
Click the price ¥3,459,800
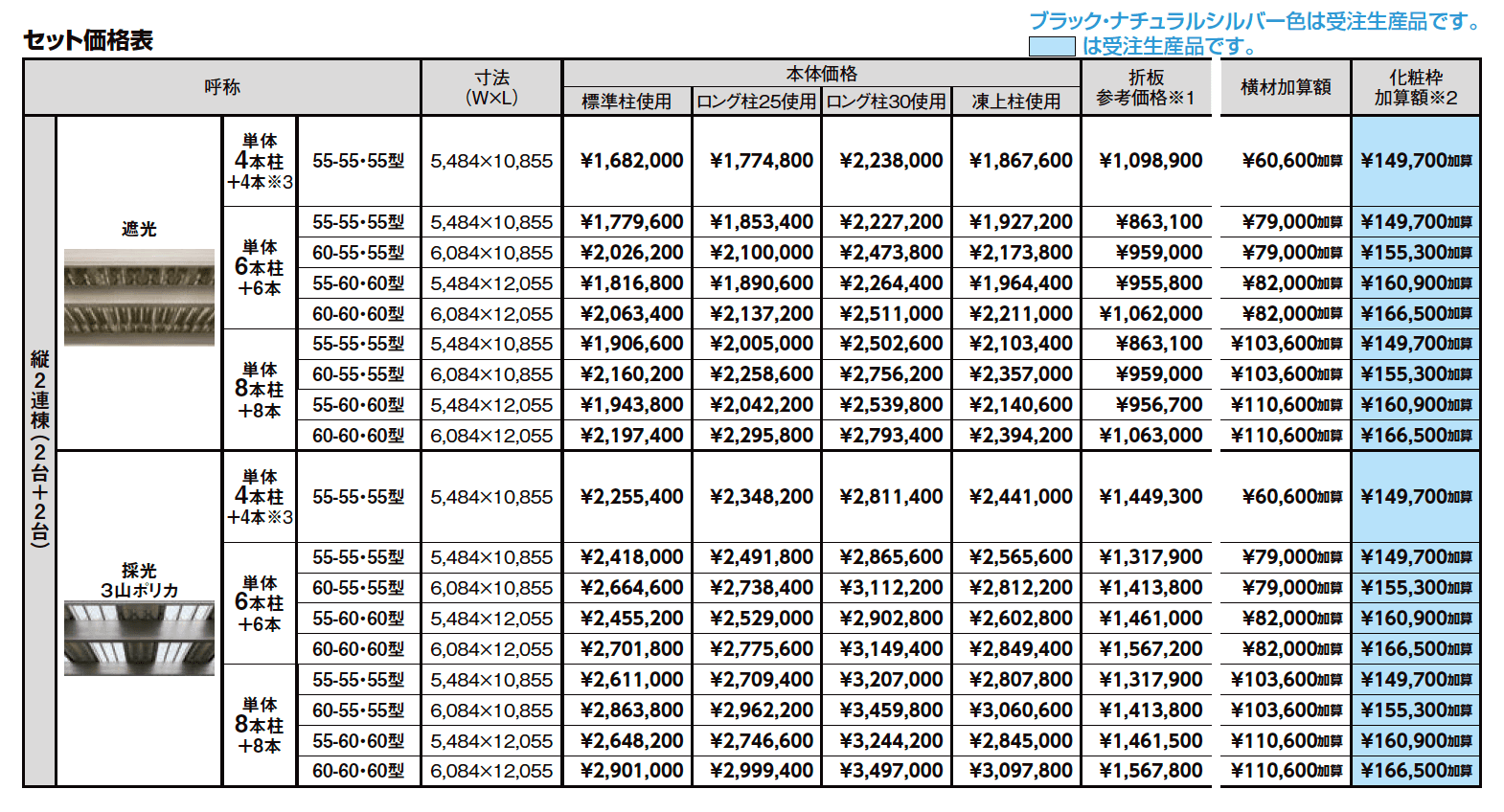coord(891,710)
